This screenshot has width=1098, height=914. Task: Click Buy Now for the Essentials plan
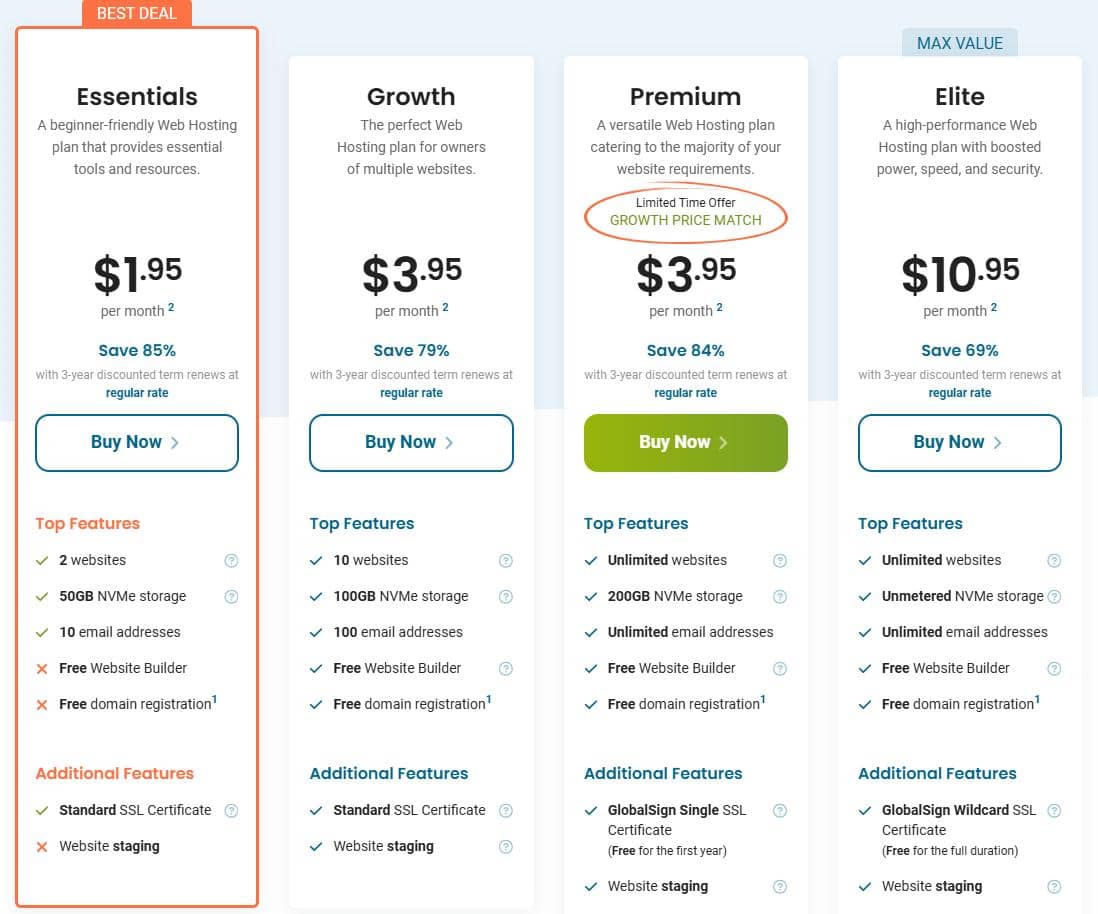pyautogui.click(x=137, y=442)
